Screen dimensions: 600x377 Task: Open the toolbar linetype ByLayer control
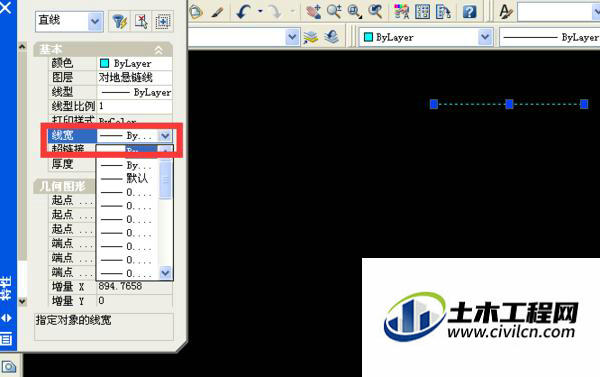[x=550, y=38]
